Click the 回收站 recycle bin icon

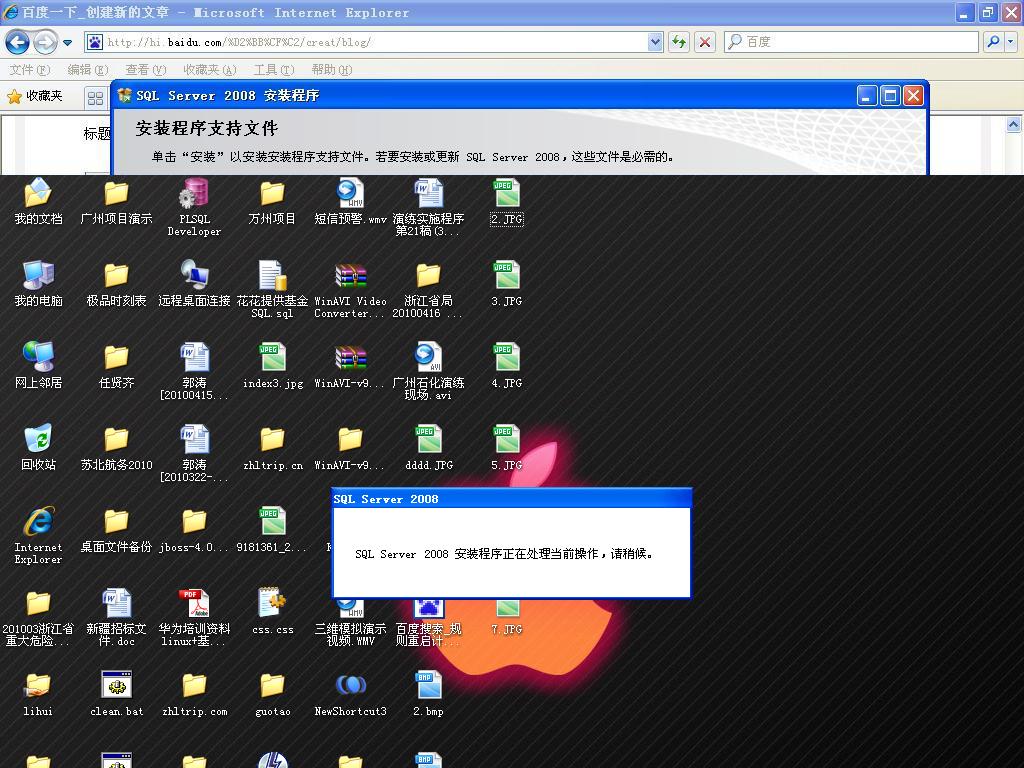tap(38, 441)
